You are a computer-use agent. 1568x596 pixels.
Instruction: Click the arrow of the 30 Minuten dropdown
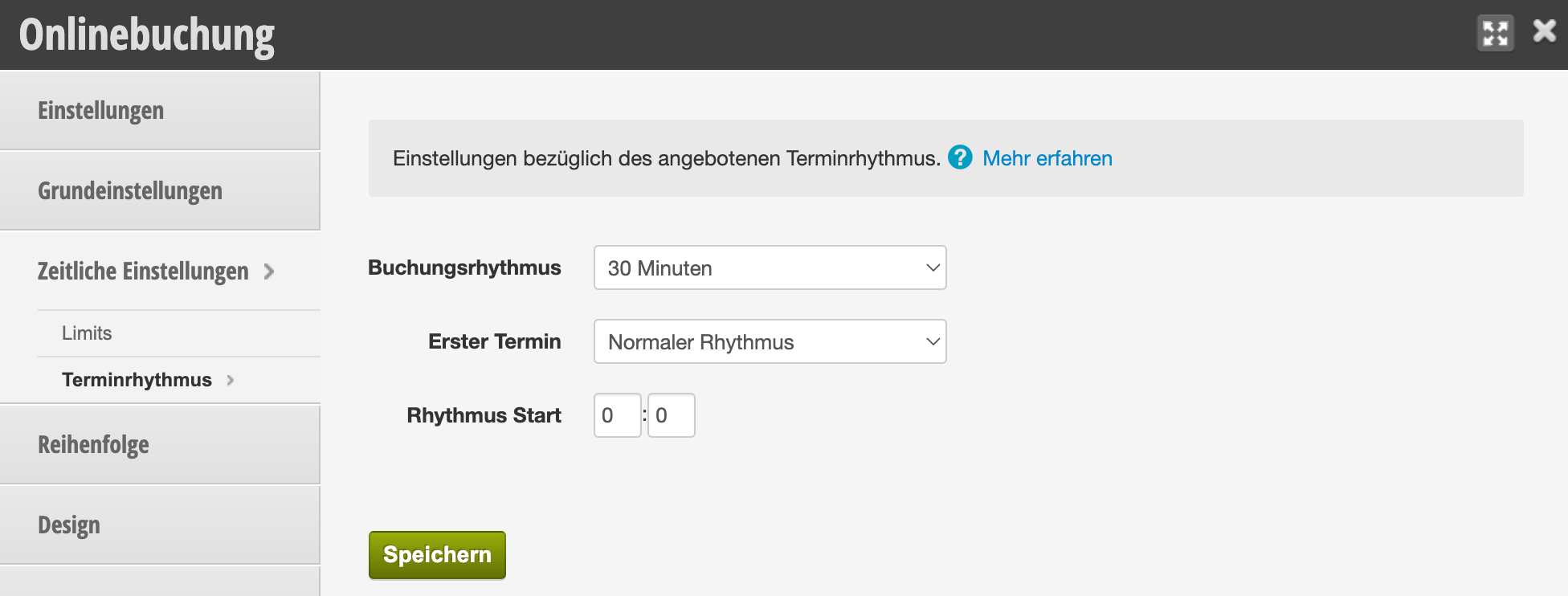(933, 267)
